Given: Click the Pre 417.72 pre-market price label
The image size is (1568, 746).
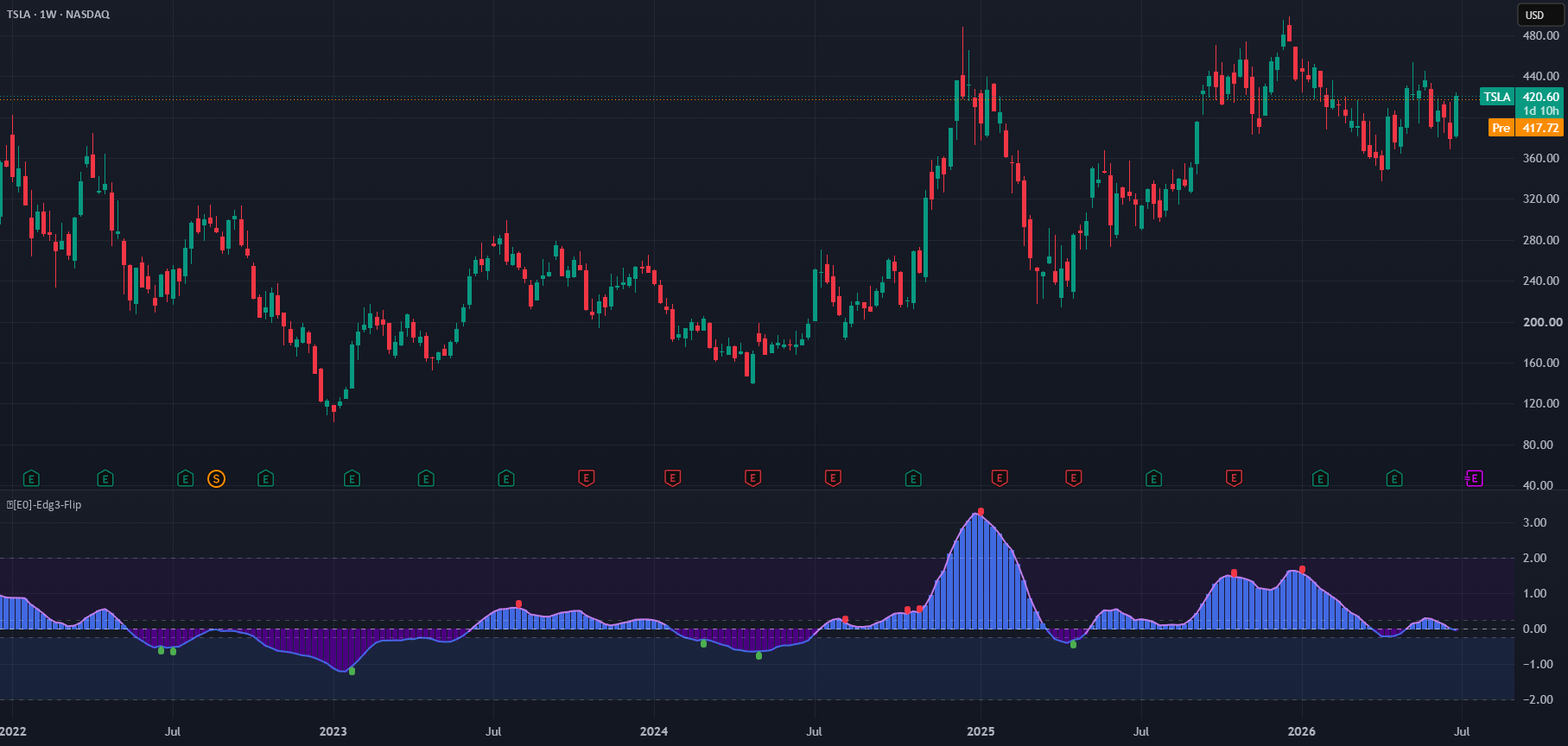Looking at the screenshot, I should point(1526,128).
